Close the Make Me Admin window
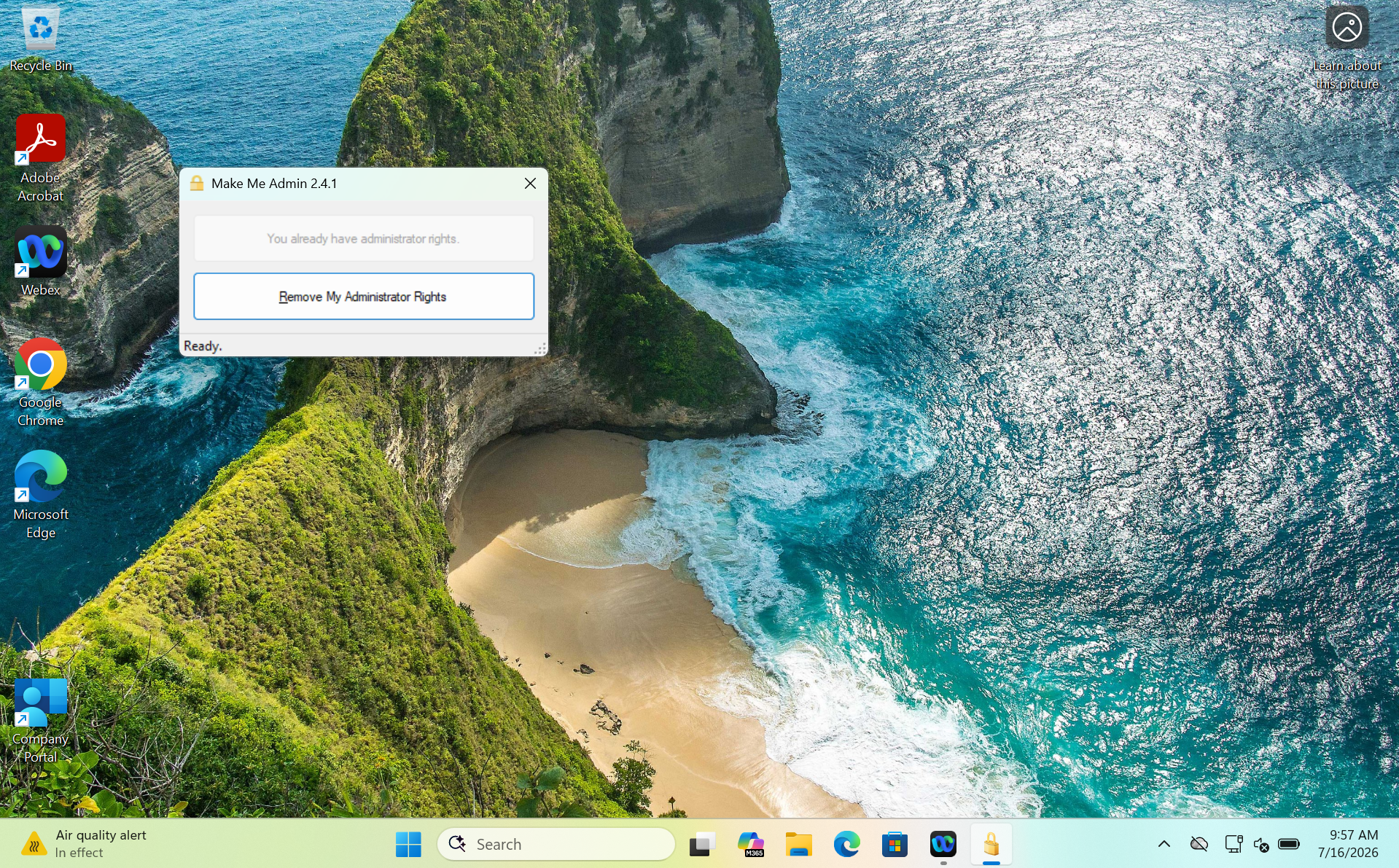 pos(530,184)
